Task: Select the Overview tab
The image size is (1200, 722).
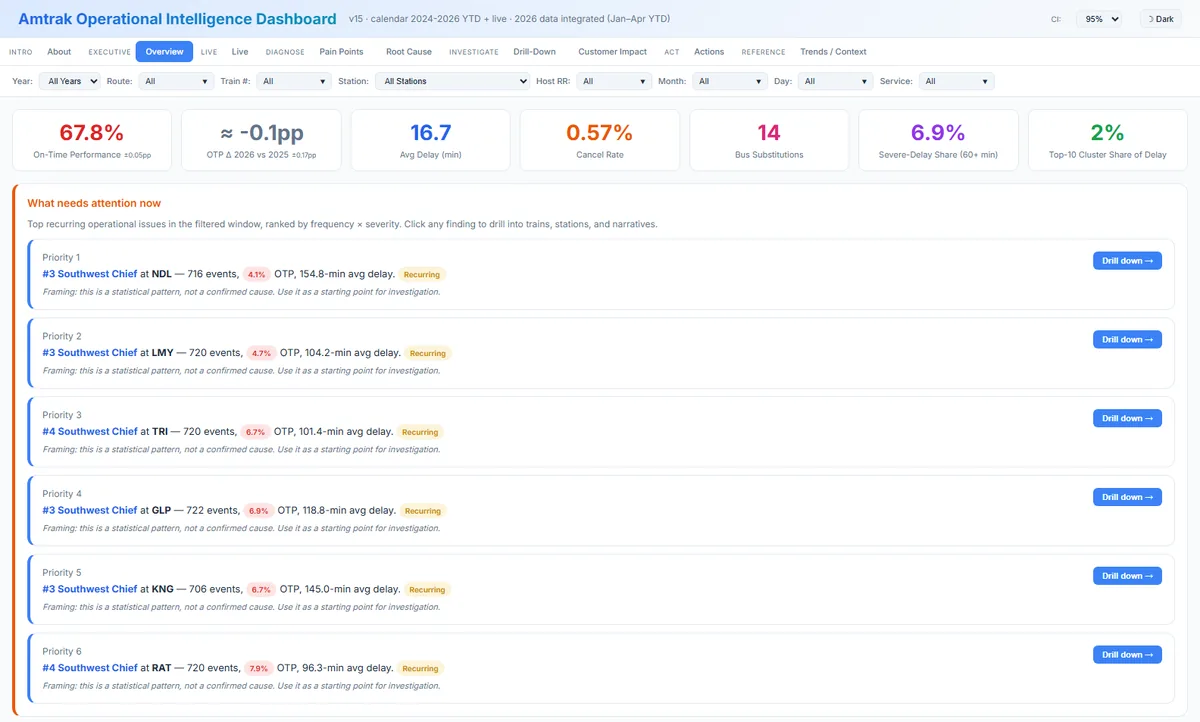Action: (164, 51)
